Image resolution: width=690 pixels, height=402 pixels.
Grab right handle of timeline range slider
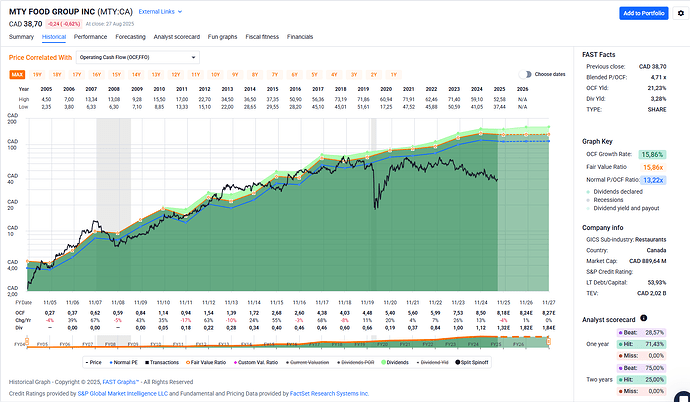point(548,341)
